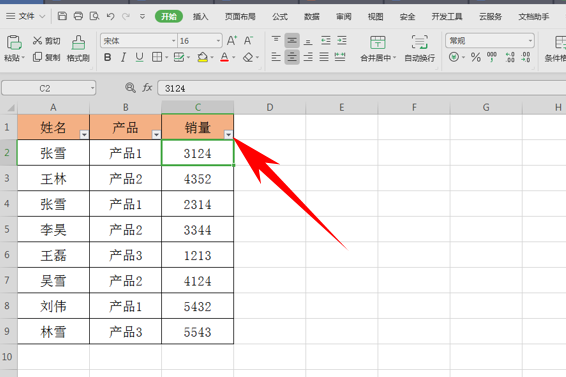This screenshot has width=566, height=377.
Task: Switch to the 插入 tab
Action: (201, 17)
